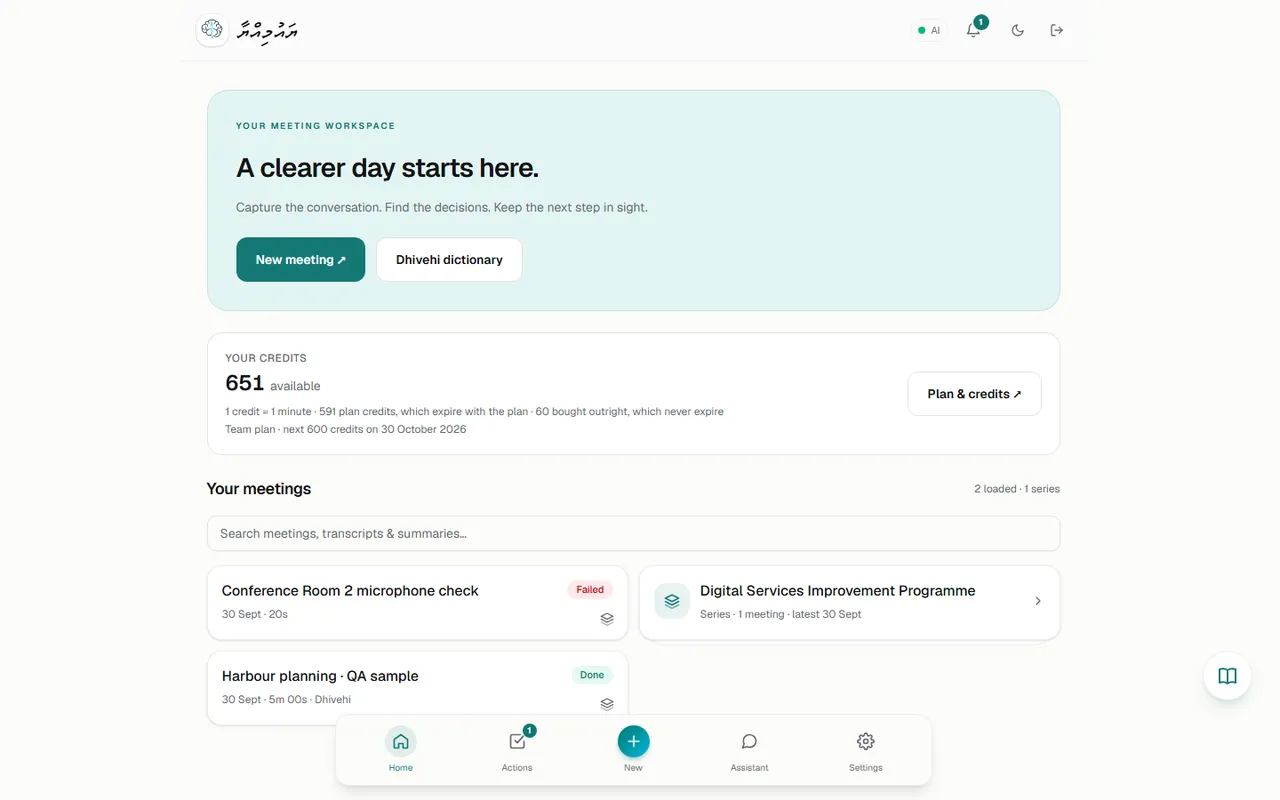Click the Failed status badge
1280x800 pixels.
tap(590, 590)
